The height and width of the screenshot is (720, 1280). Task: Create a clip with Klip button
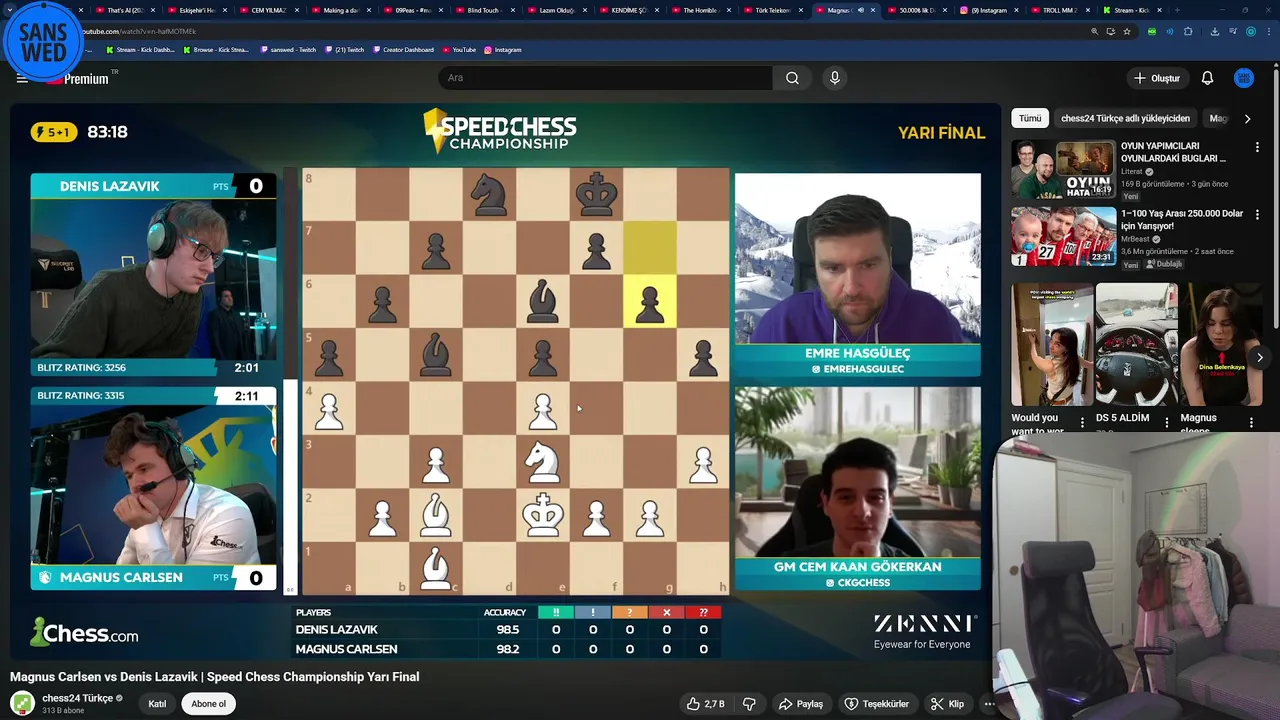point(946,704)
